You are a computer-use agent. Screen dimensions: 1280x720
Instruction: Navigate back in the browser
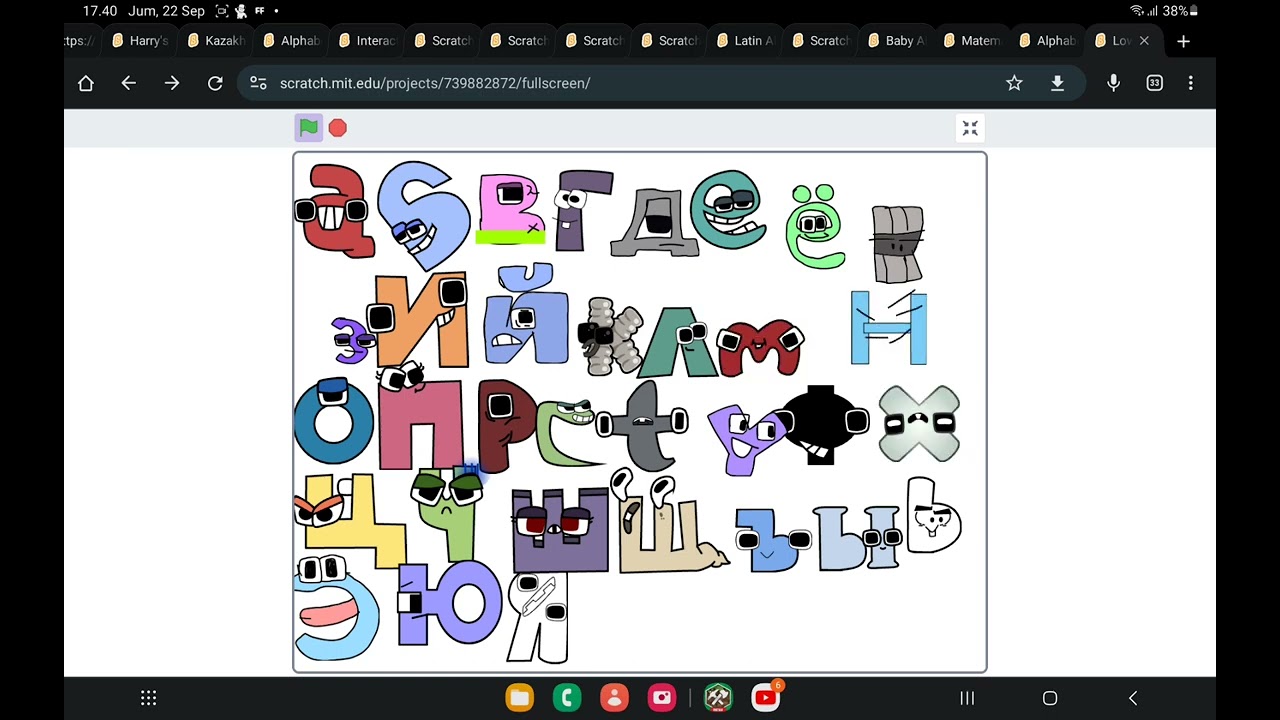point(129,83)
